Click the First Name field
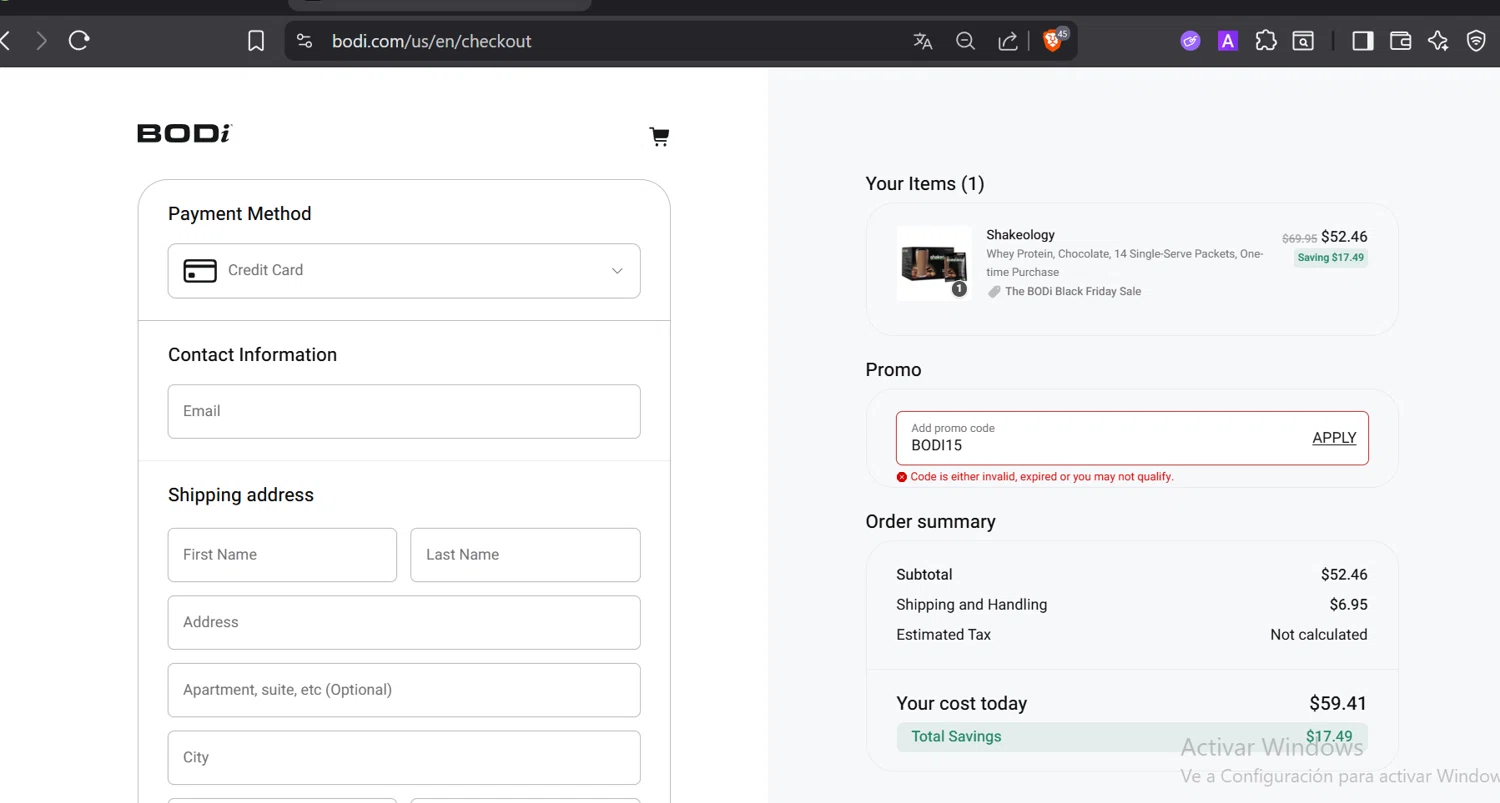Viewport: 1500px width, 803px height. point(282,555)
